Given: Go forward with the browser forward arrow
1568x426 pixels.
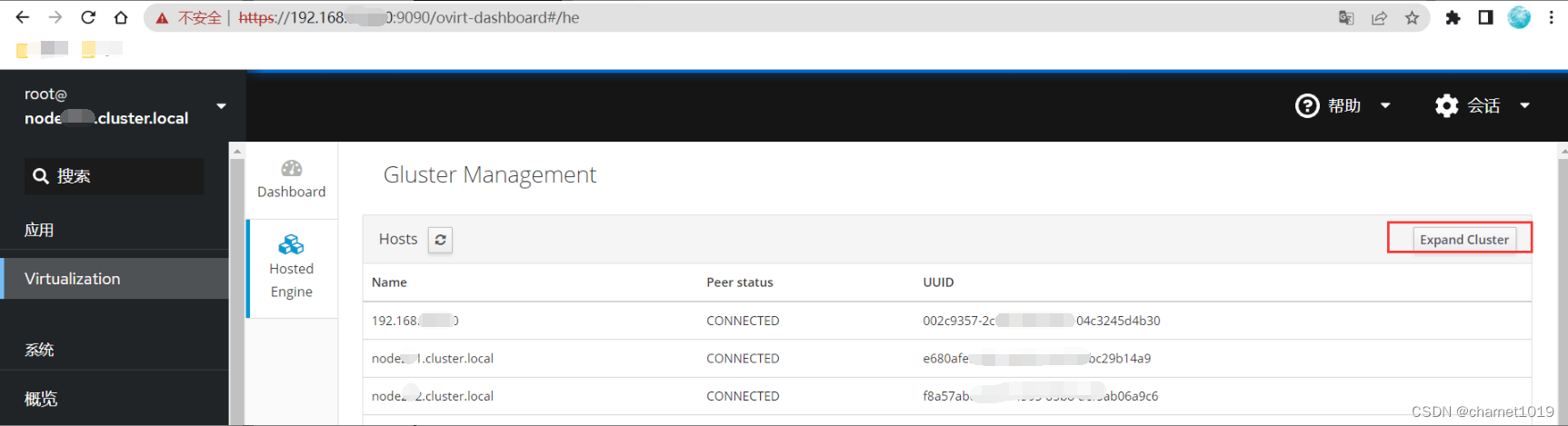Looking at the screenshot, I should pyautogui.click(x=55, y=17).
